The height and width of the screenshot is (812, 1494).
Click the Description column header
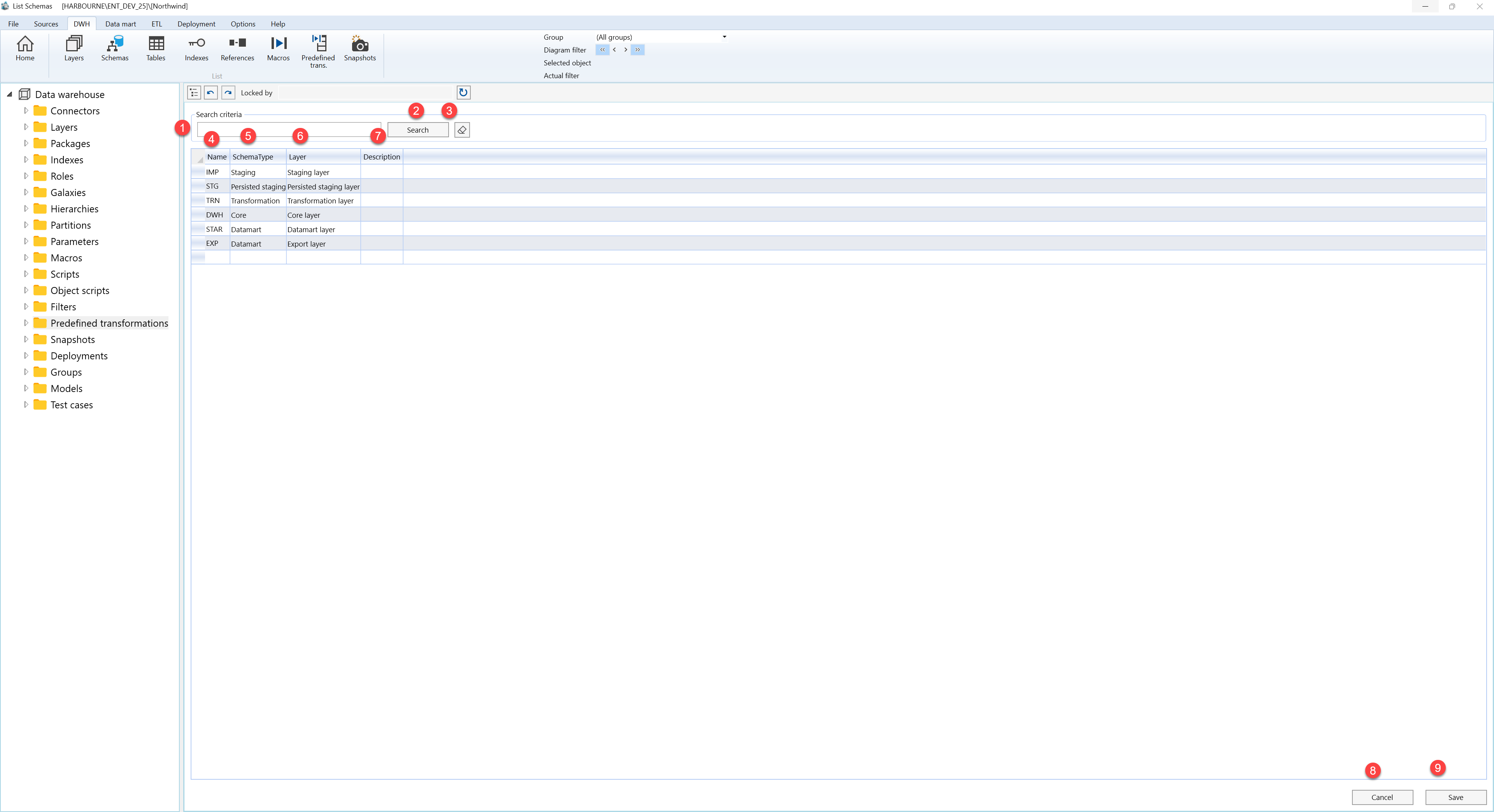pos(382,156)
